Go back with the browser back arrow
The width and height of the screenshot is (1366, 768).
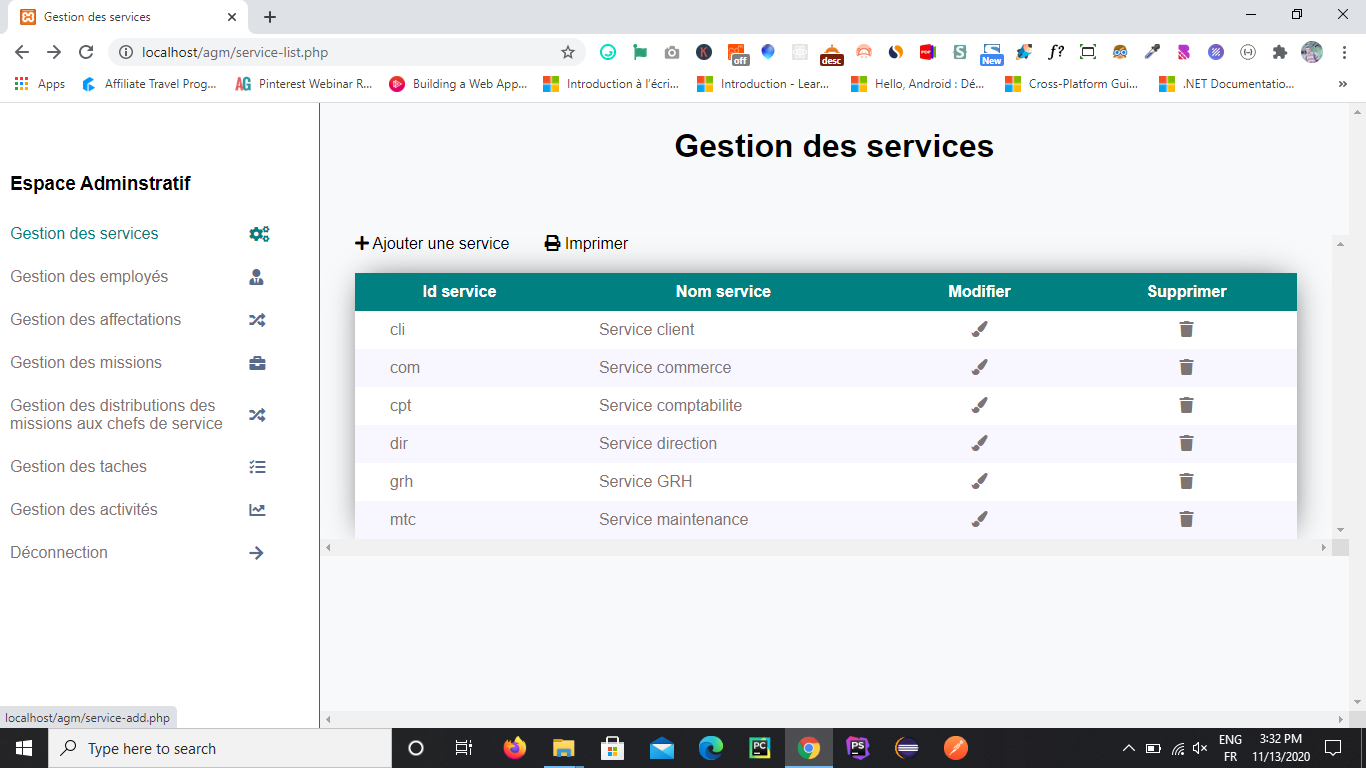[x=22, y=52]
